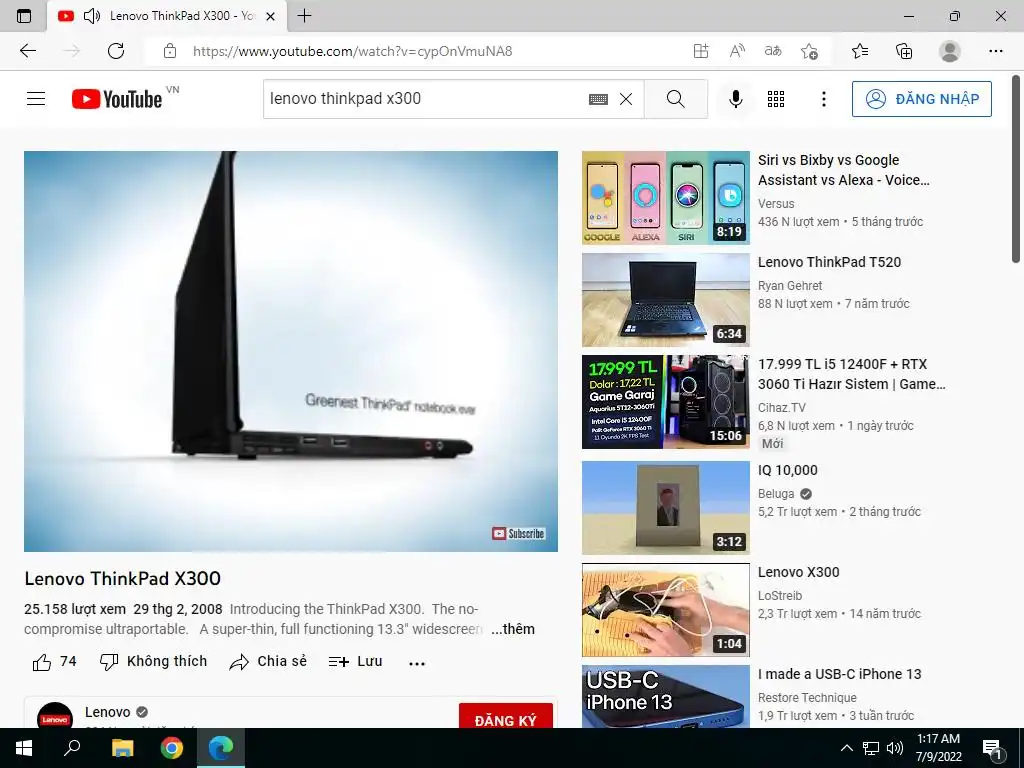Open a new browser tab
This screenshot has width=1024, height=768.
(x=304, y=16)
